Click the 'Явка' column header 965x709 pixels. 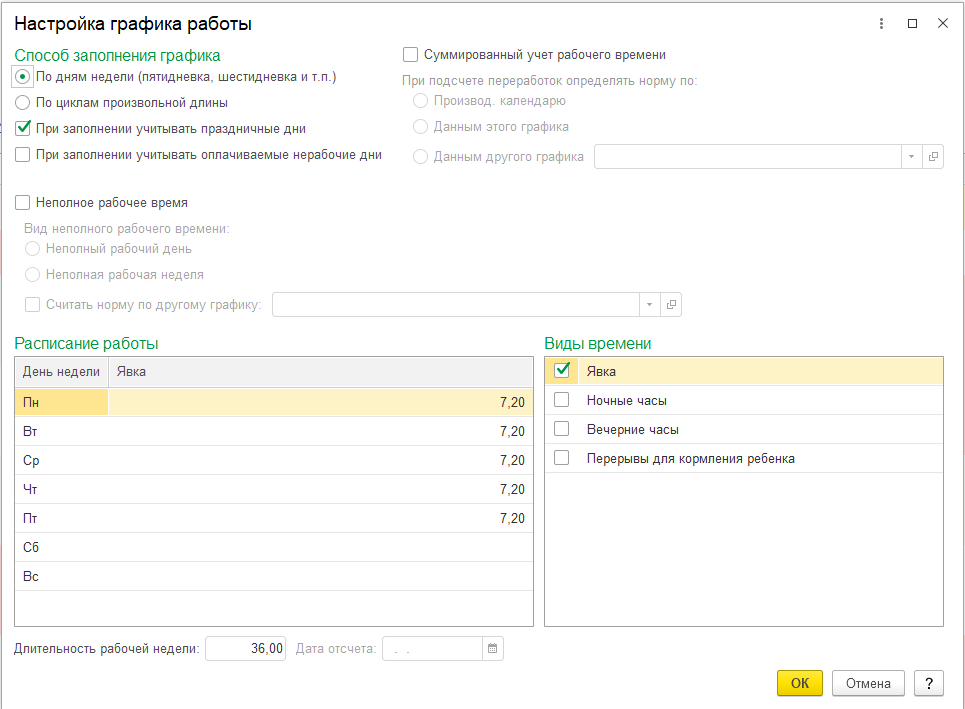320,372
